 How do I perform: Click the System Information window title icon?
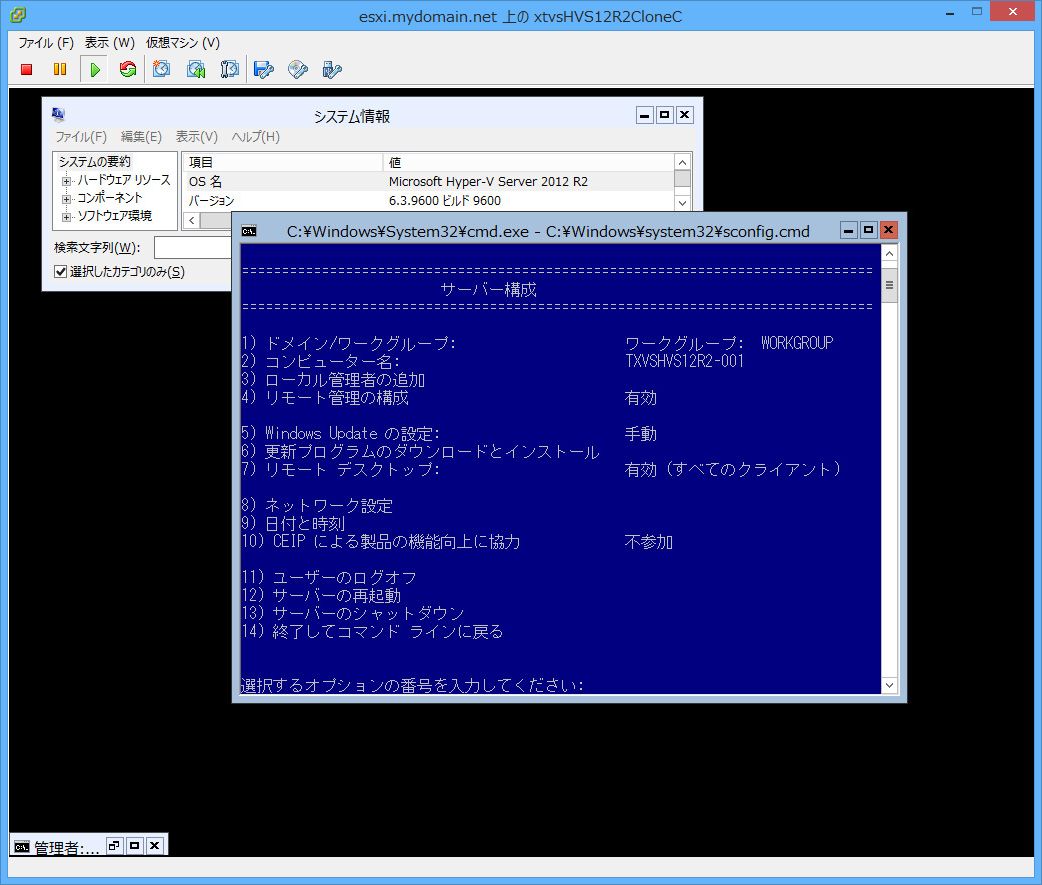pos(58,115)
